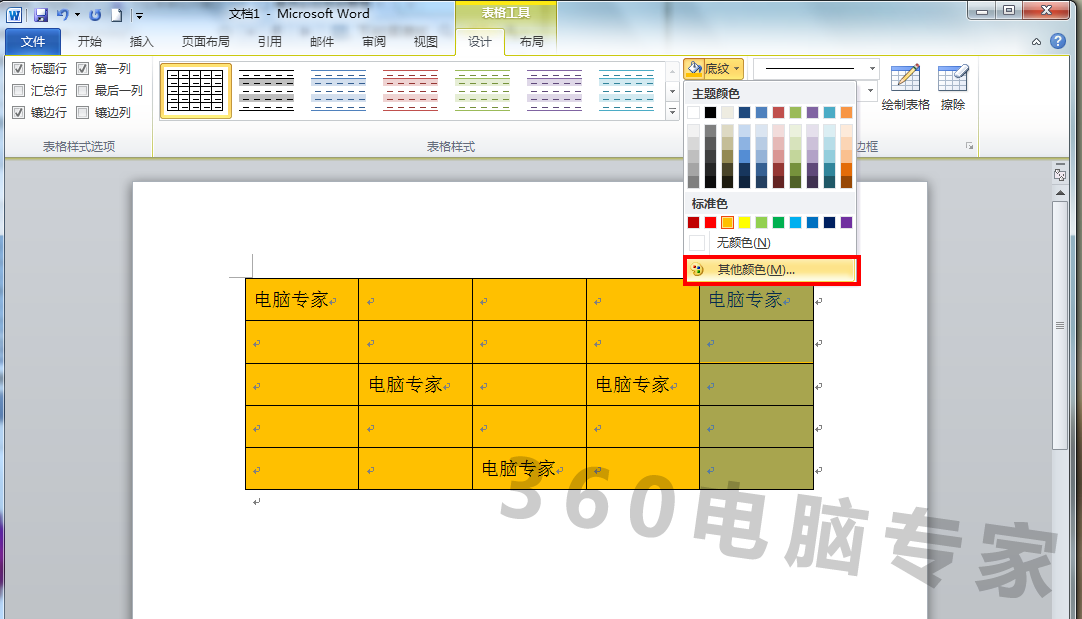Click the Save icon on Quick Access Toolbar
Image resolution: width=1082 pixels, height=619 pixels.
tap(39, 14)
